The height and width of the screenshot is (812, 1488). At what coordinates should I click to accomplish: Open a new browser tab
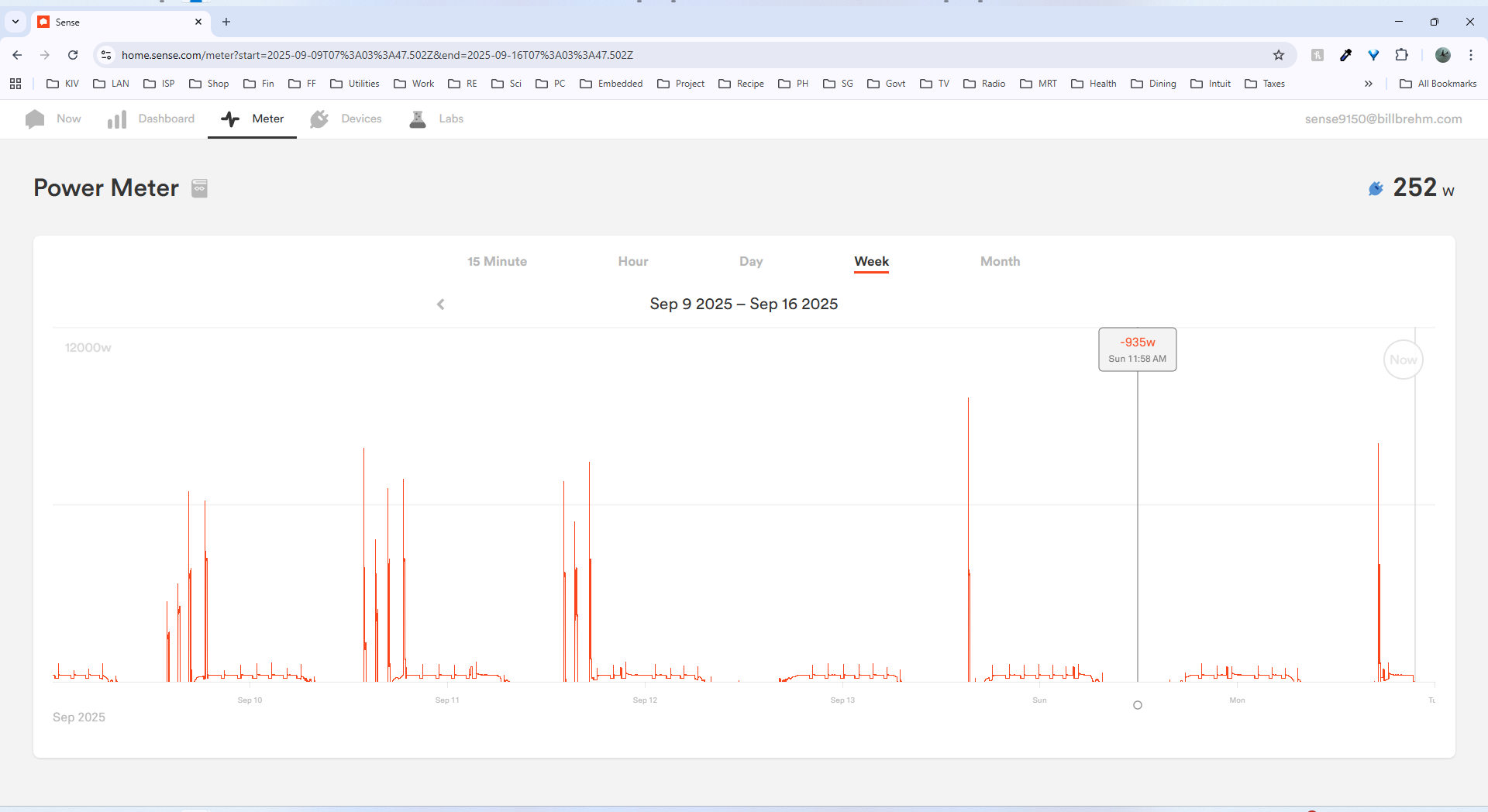[x=226, y=22]
